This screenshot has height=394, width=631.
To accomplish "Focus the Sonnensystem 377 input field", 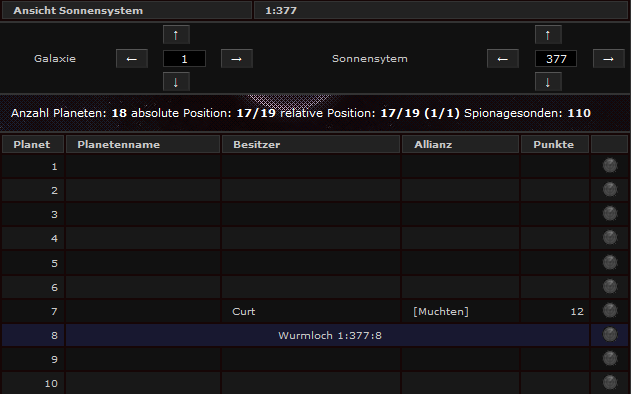I will tap(556, 59).
